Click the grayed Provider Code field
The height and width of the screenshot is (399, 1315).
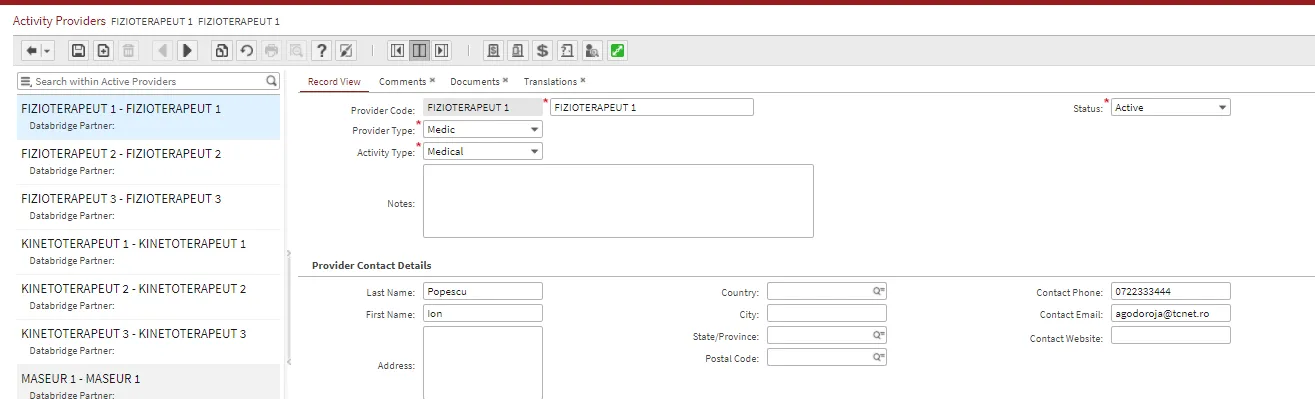coord(483,108)
